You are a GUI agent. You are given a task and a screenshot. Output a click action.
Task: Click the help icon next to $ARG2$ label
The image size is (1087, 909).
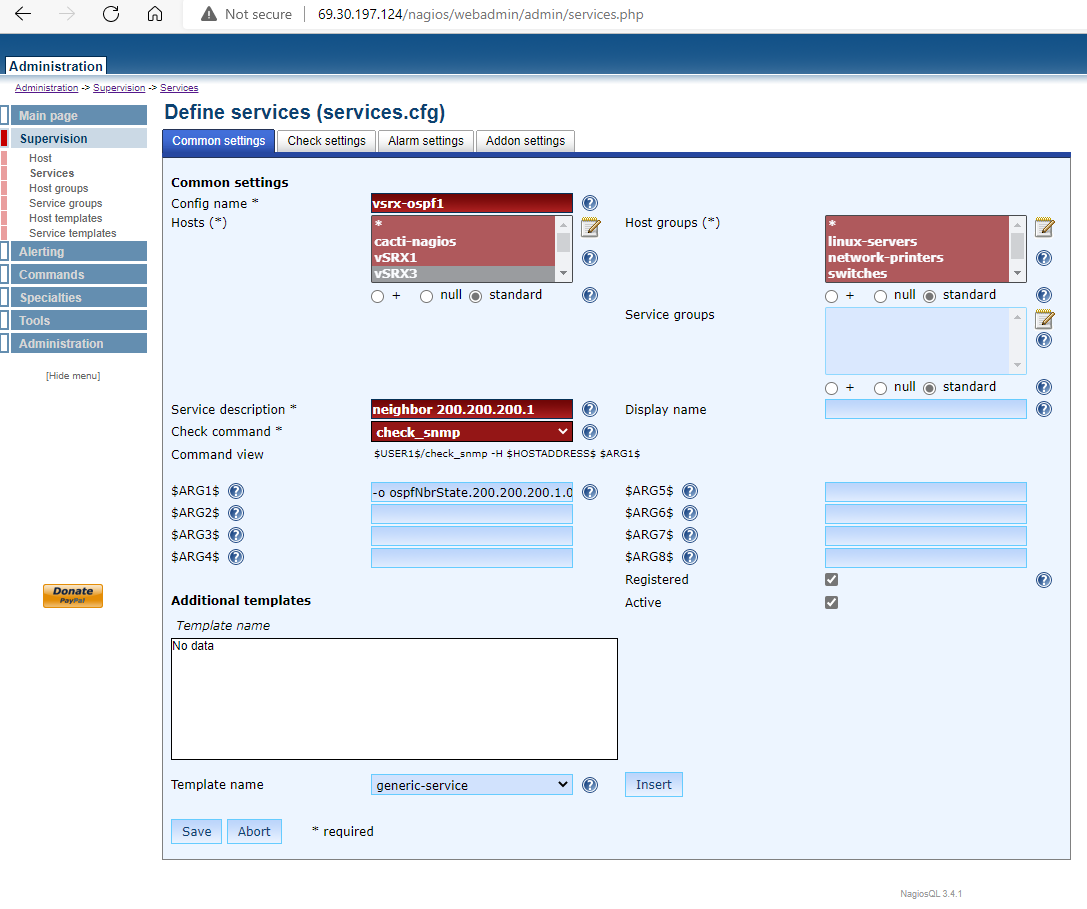click(x=236, y=514)
